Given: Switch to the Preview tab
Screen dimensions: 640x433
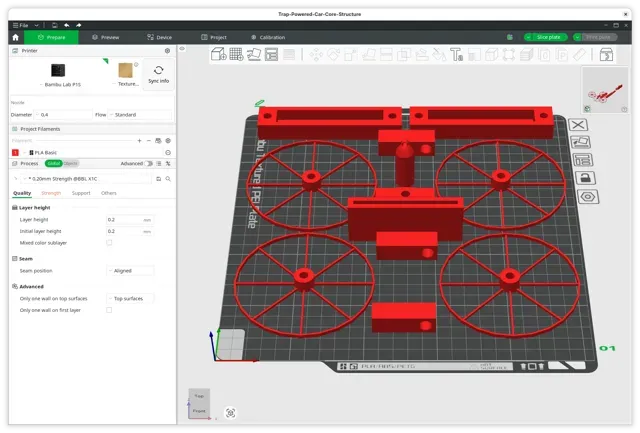Looking at the screenshot, I should [106, 37].
